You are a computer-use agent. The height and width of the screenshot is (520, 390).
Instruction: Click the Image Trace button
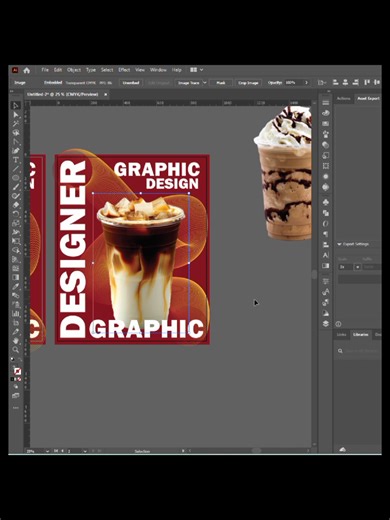(189, 83)
